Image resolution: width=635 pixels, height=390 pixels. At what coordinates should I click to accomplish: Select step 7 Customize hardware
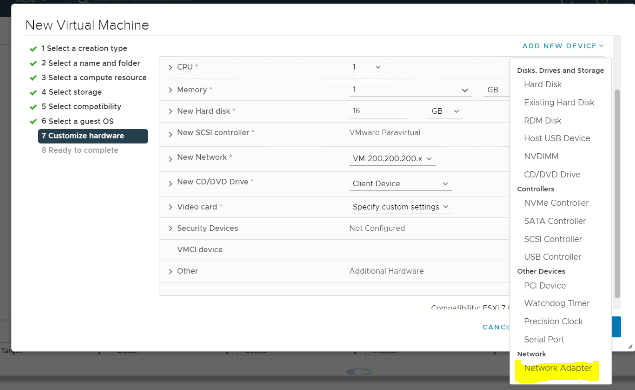tap(93, 136)
